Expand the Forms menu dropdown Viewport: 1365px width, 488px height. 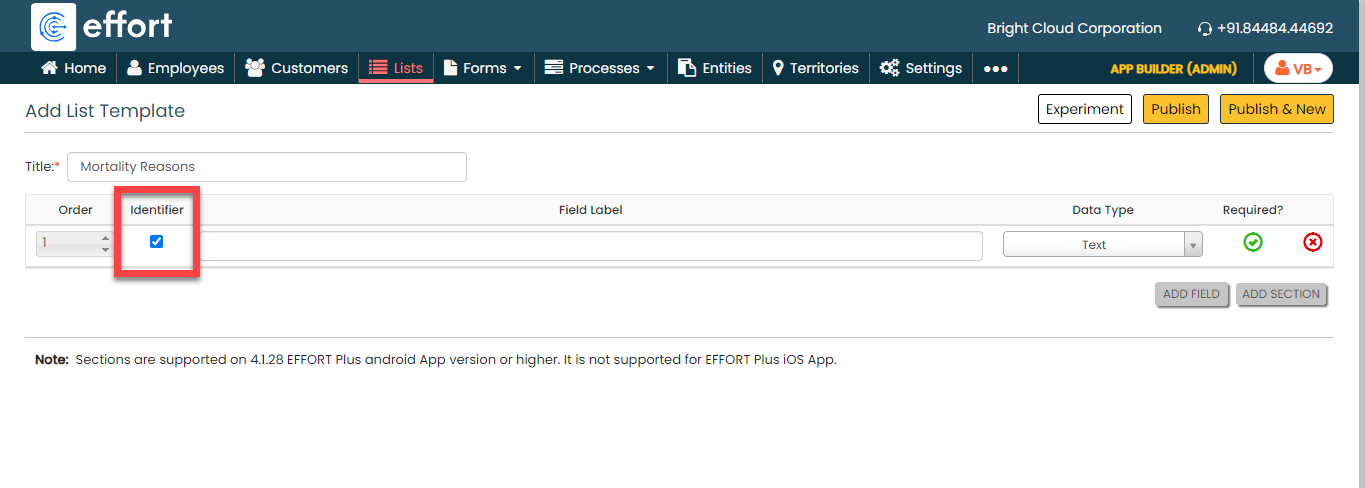click(x=483, y=68)
